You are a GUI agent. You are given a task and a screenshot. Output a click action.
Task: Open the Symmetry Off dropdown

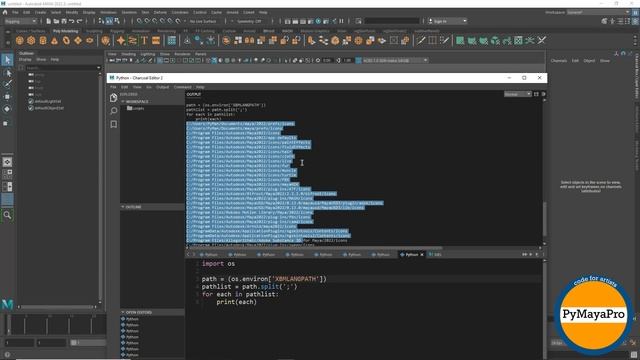248,21
